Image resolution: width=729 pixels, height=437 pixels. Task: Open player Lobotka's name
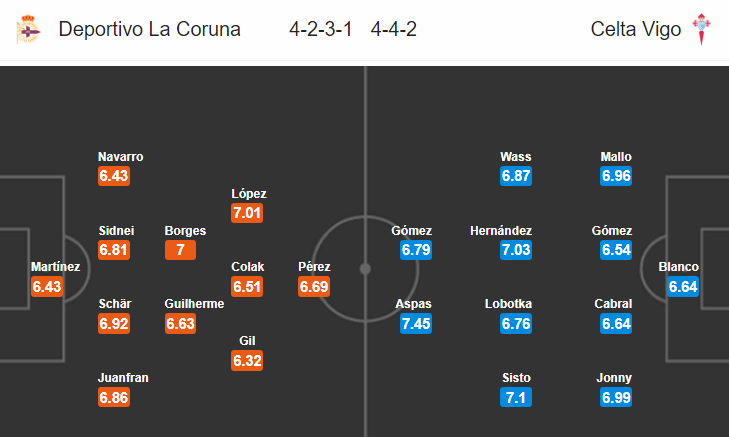click(508, 304)
